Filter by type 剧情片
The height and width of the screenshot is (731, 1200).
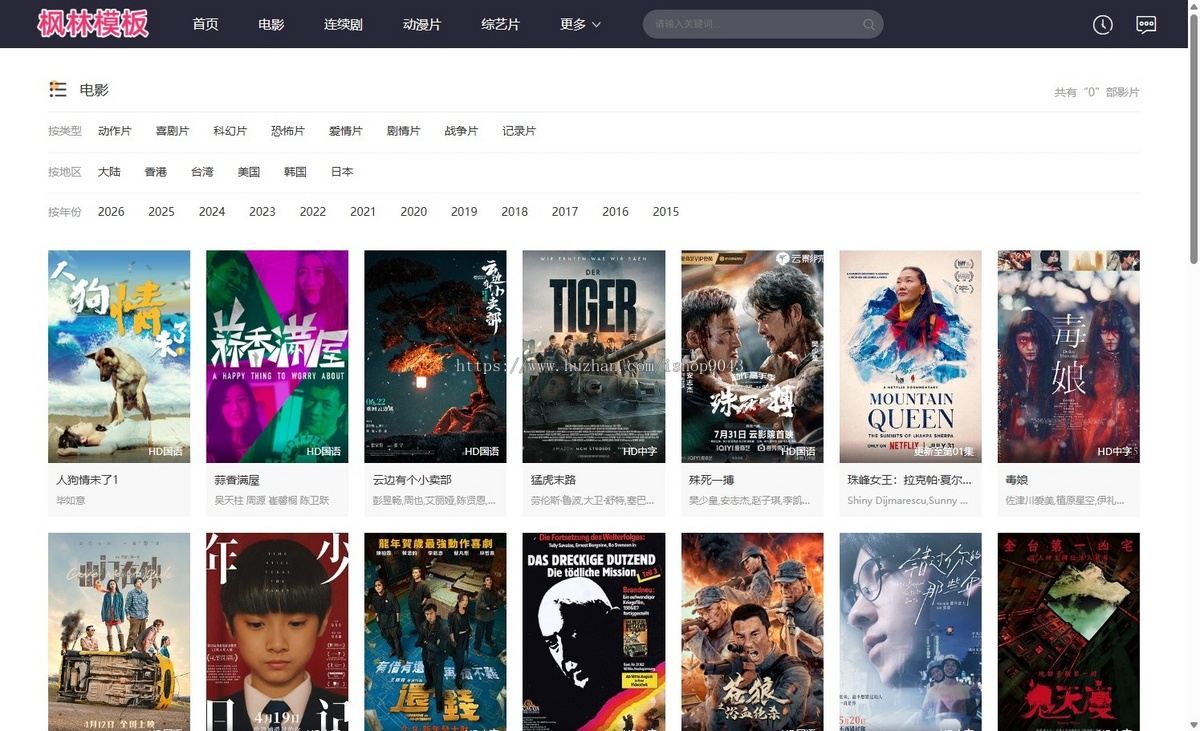404,131
